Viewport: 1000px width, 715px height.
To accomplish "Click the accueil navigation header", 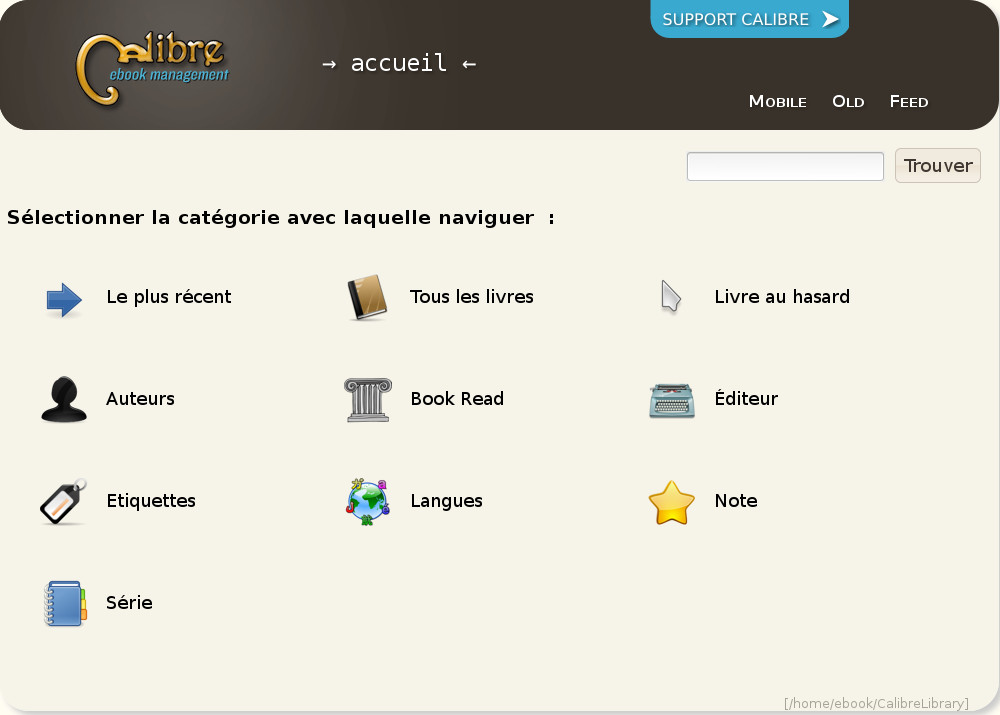I will (x=398, y=63).
